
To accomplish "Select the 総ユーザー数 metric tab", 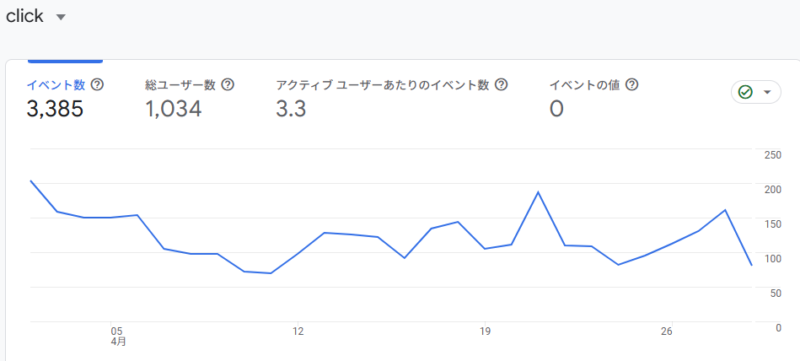I will coord(189,97).
